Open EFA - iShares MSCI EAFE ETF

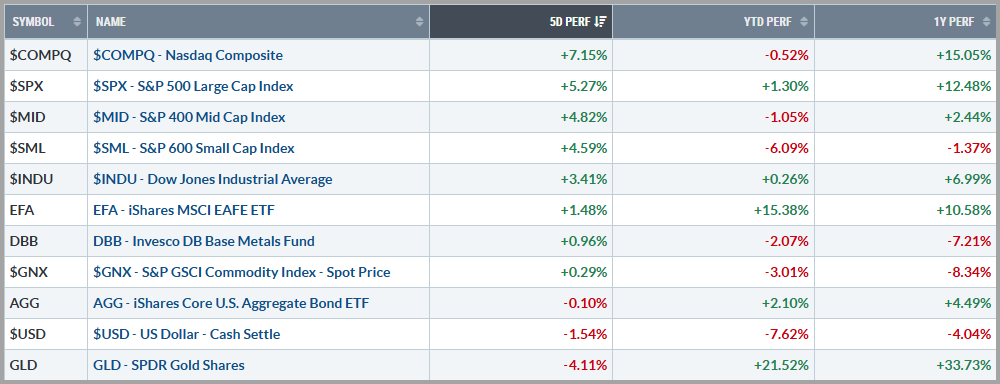(184, 210)
